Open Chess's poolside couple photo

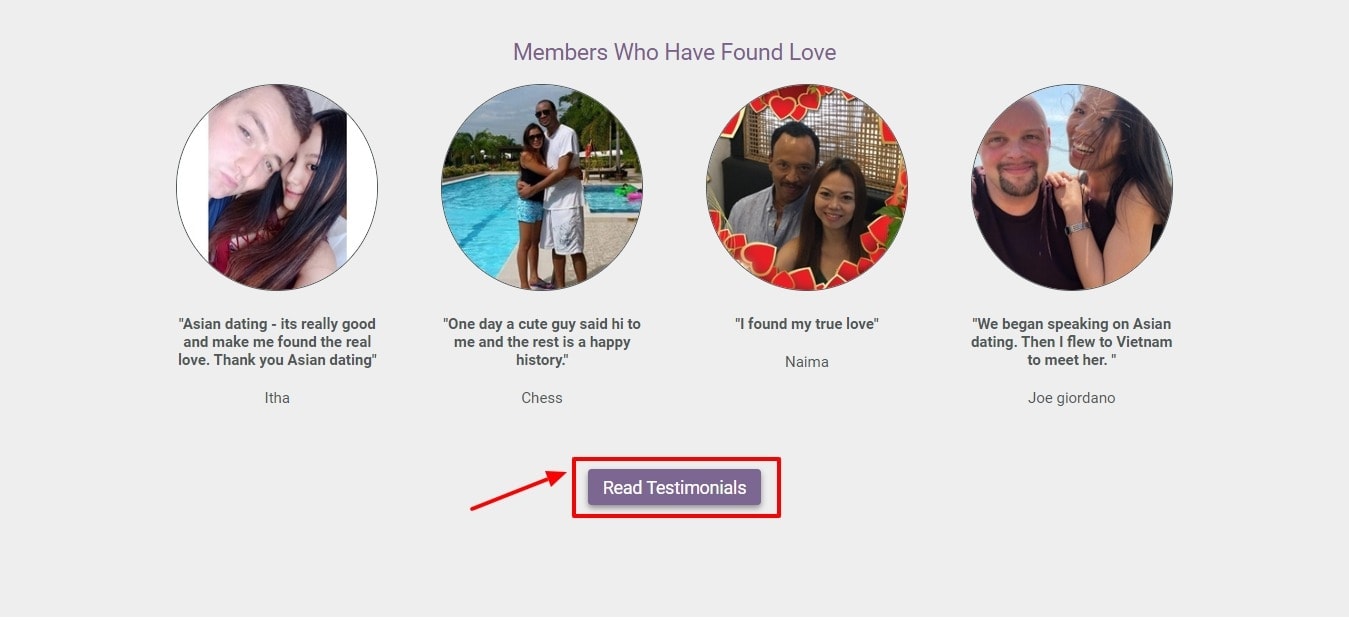(x=541, y=187)
